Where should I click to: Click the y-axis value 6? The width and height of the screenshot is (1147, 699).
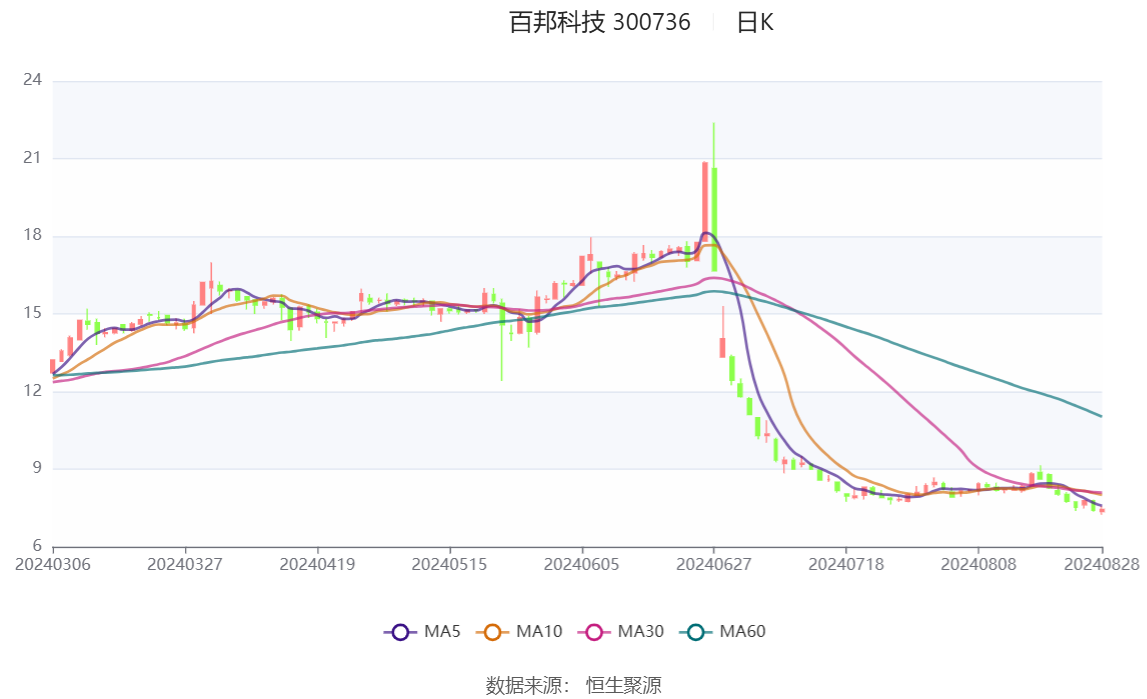[37, 545]
